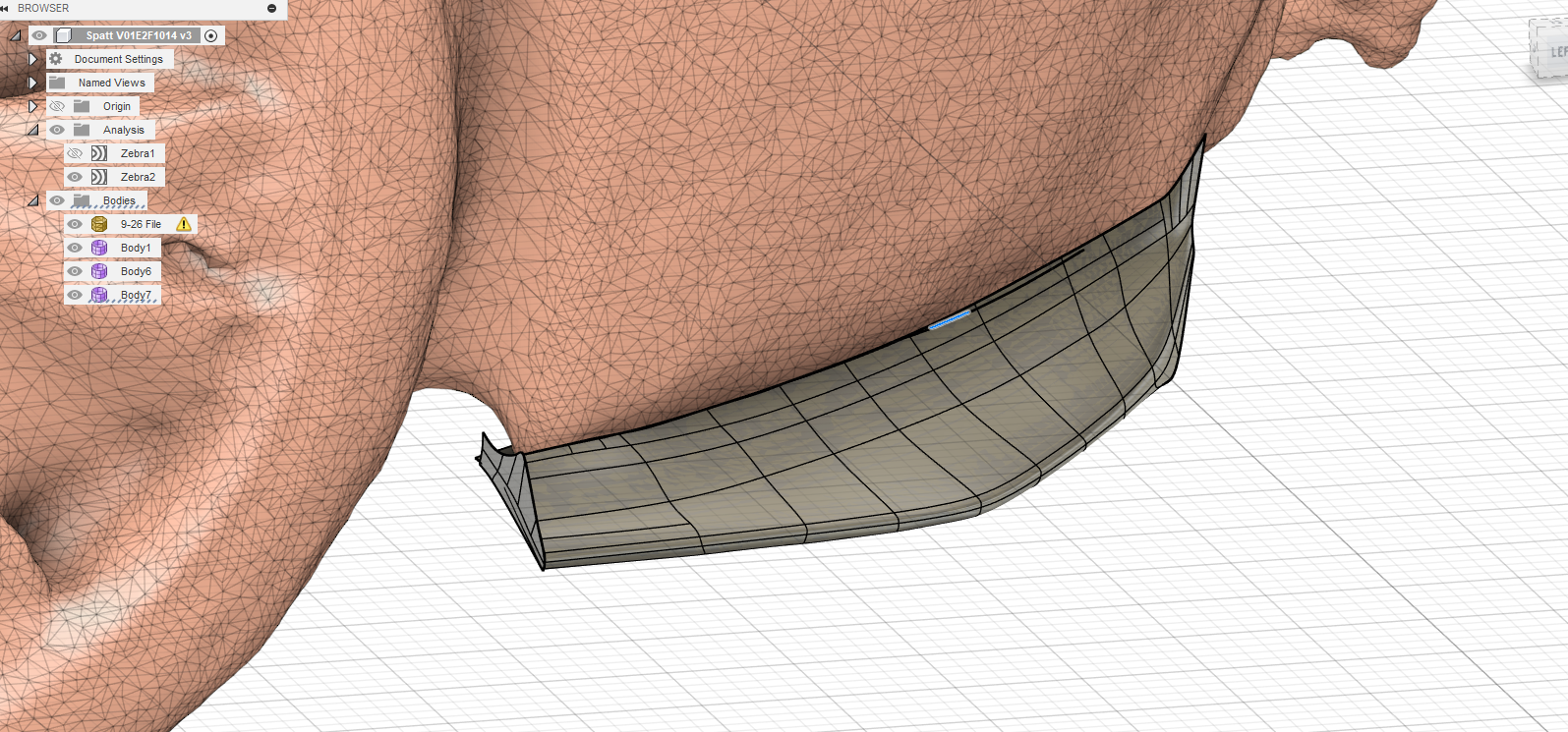Collapse the Analysis node
Image resolution: width=1568 pixels, height=732 pixels.
(x=32, y=130)
